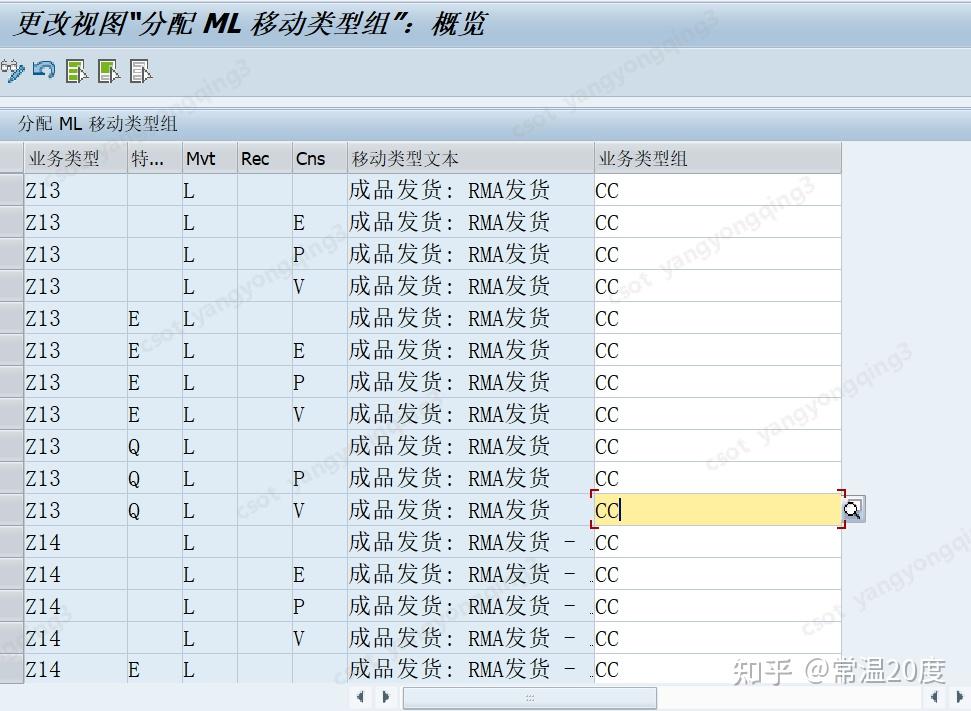Click the Select Block toolbar icon
This screenshot has height=711, width=971.
coord(106,71)
